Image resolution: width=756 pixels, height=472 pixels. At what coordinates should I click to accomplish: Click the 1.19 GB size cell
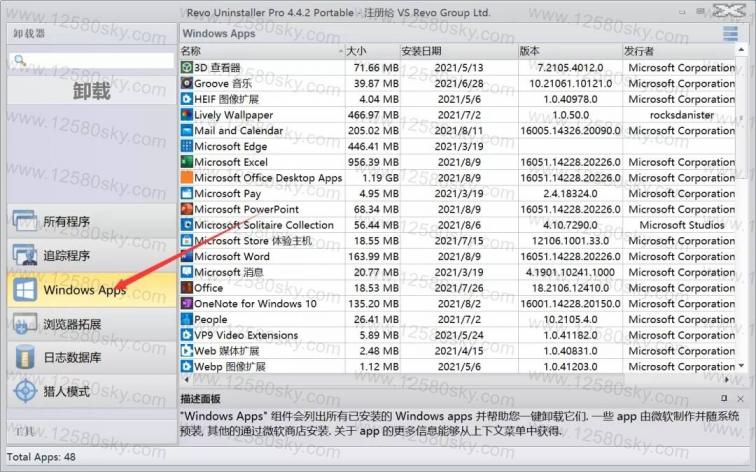pos(380,178)
